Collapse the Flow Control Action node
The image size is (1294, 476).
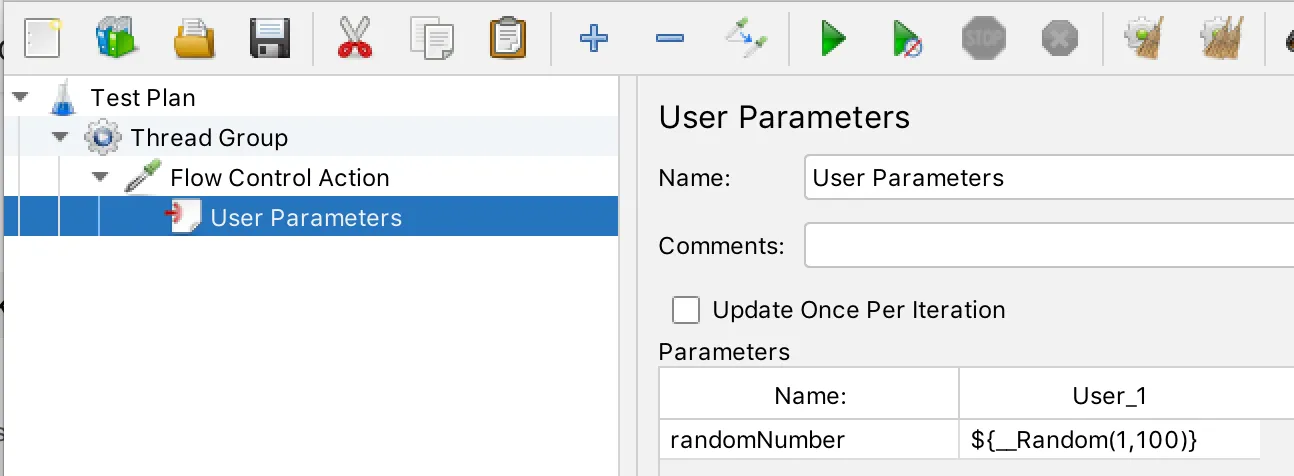100,178
